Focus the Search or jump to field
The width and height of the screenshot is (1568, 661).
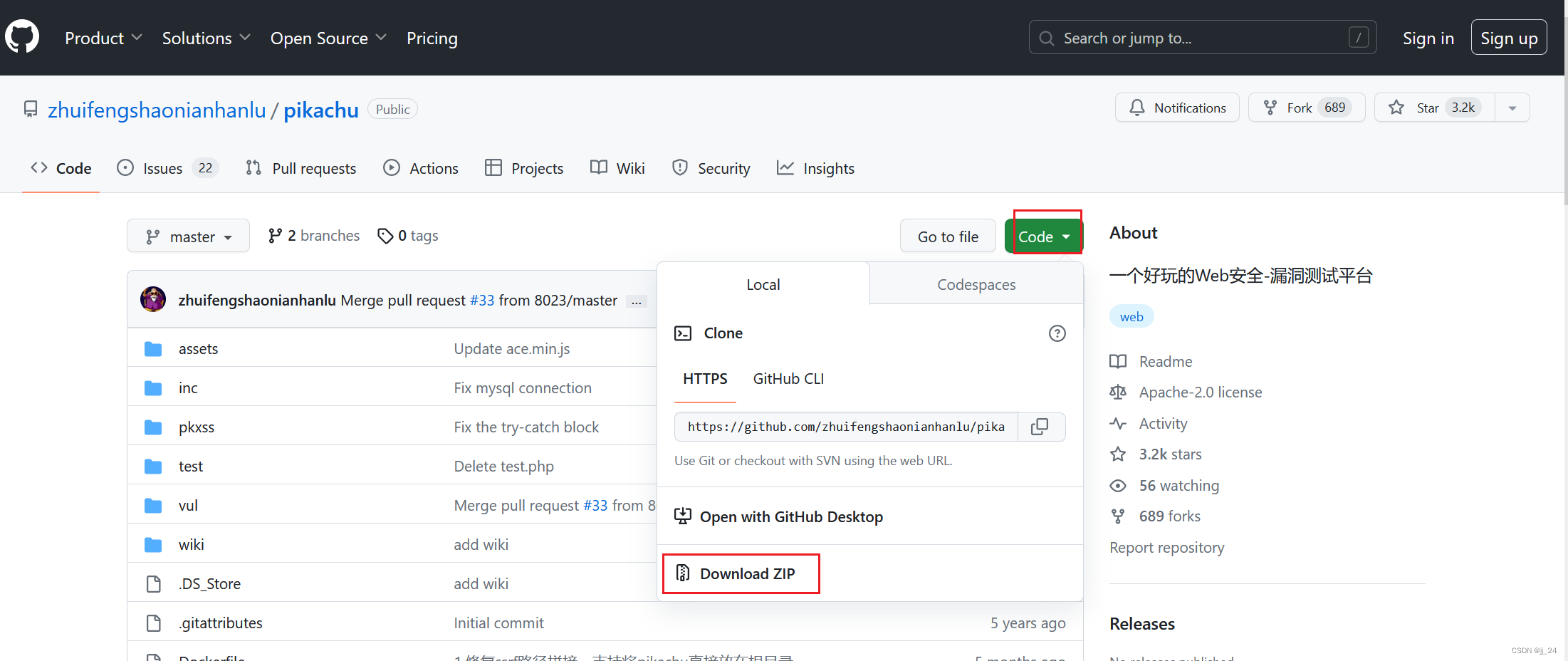(x=1202, y=38)
